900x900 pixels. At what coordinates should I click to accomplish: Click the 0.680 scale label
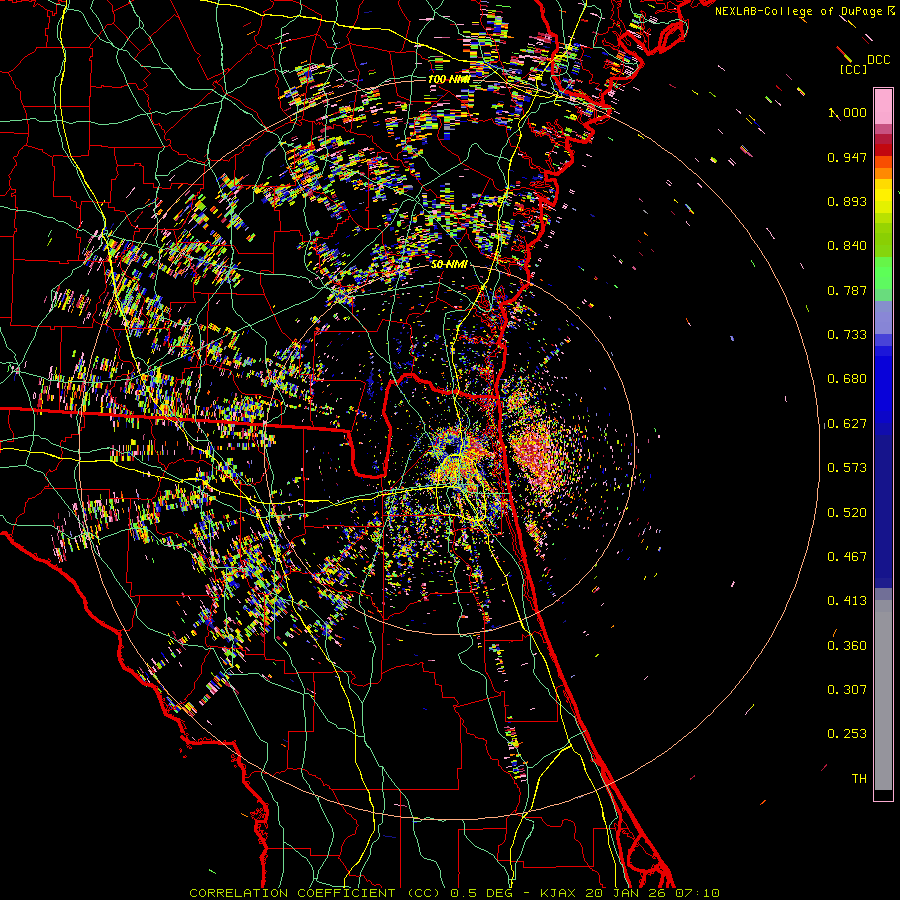point(847,379)
